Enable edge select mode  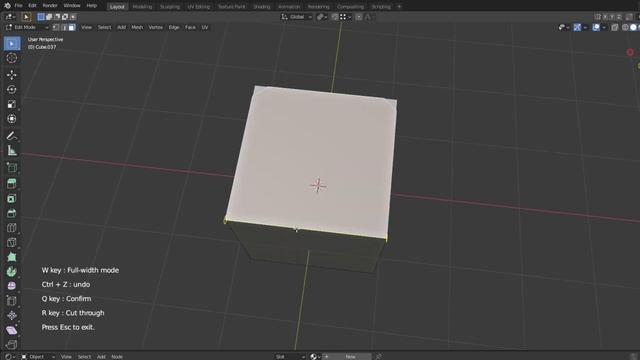[x=64, y=27]
